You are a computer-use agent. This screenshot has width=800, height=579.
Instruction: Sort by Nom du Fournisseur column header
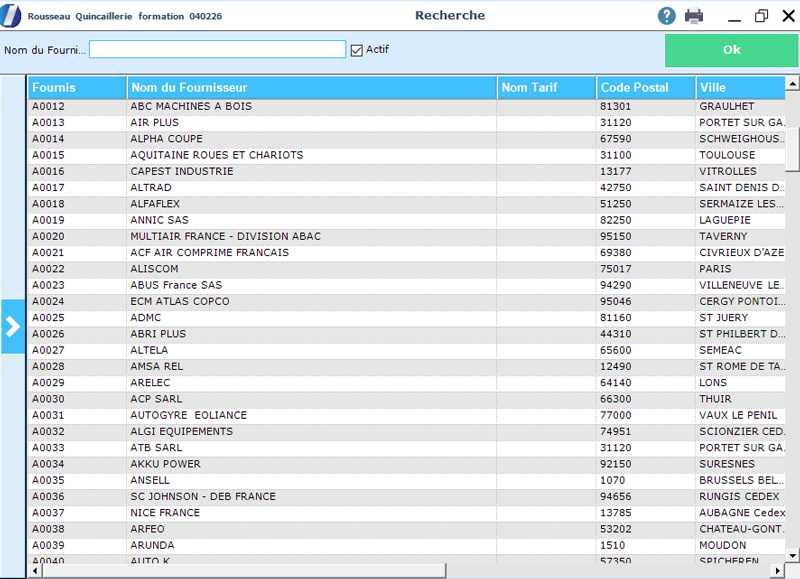[312, 87]
